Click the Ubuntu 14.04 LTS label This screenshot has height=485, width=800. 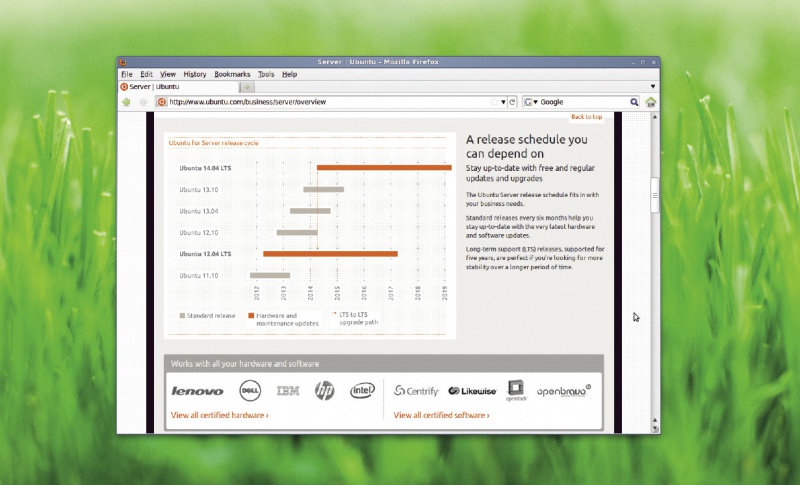[x=205, y=168]
